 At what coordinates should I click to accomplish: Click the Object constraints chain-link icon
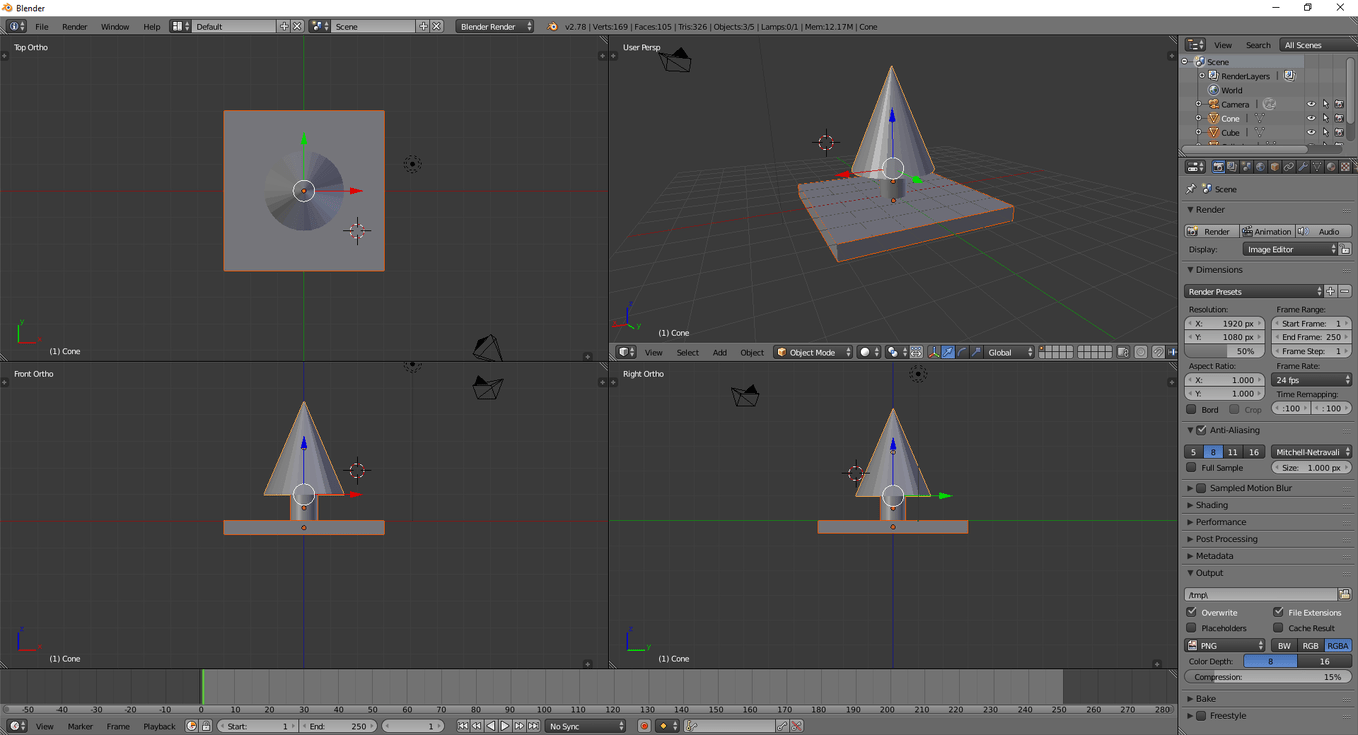pos(1289,167)
